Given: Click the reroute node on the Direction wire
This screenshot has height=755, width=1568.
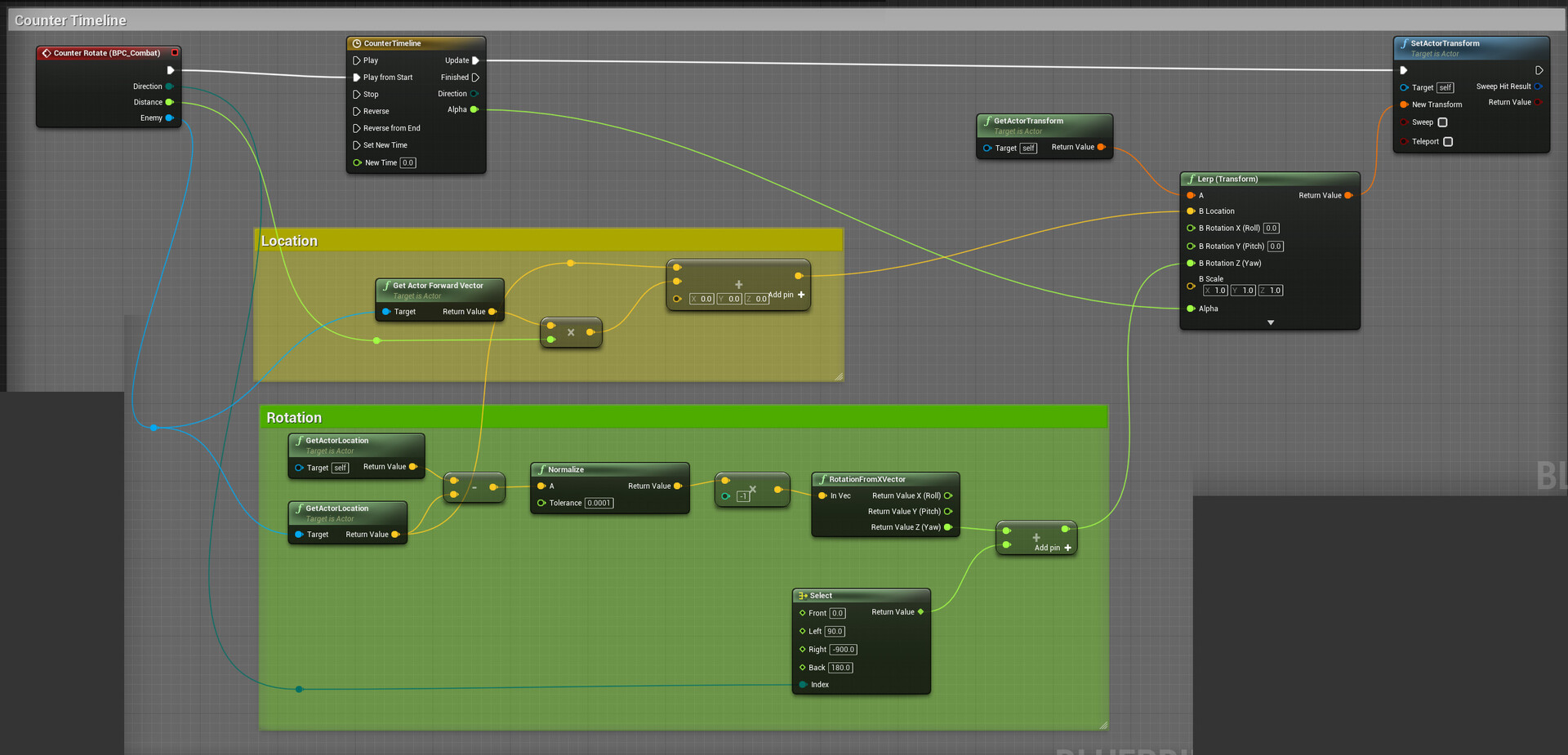Looking at the screenshot, I should coord(299,690).
